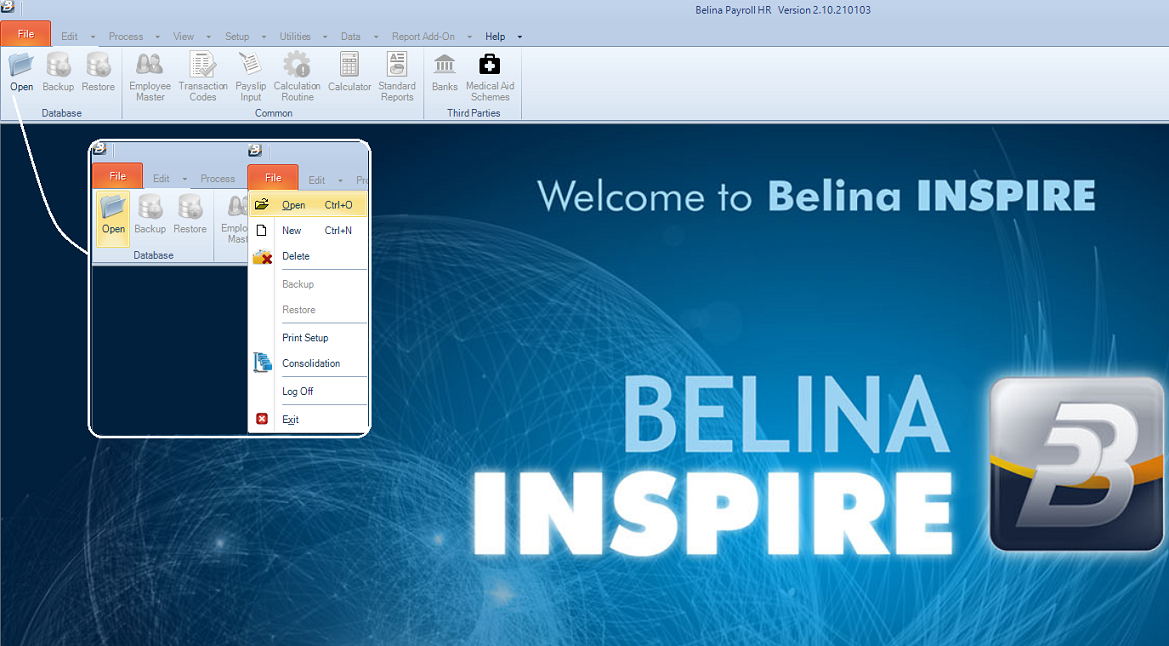Click the Belina app icon in the title bar corner

click(7, 7)
